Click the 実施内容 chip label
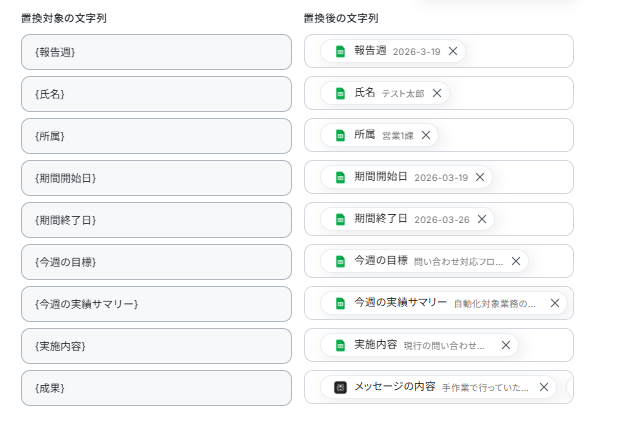623x424 pixels. [375, 345]
